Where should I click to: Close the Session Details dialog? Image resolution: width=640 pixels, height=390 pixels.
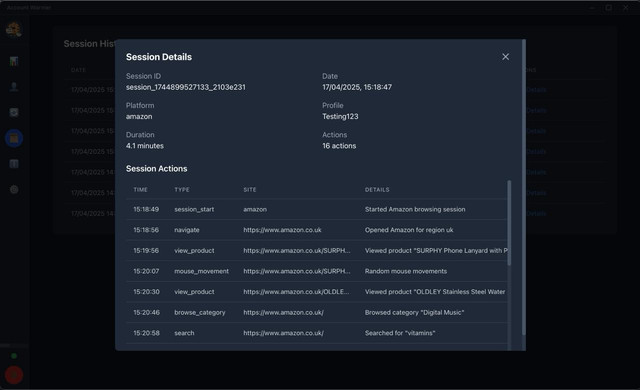coord(505,57)
